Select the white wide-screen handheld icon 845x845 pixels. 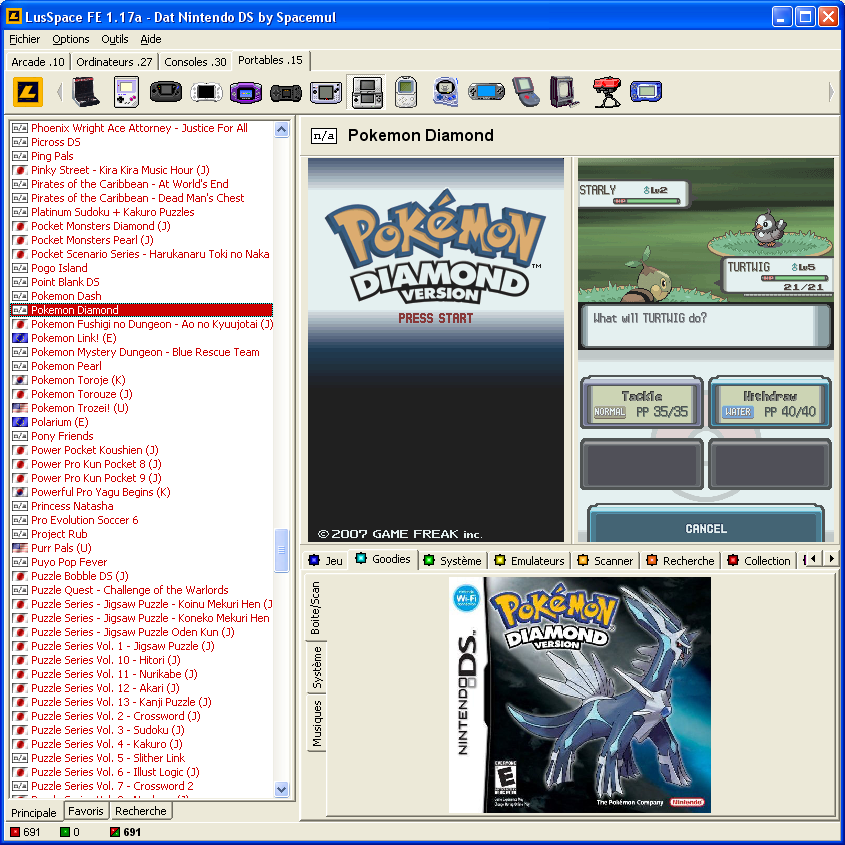206,92
